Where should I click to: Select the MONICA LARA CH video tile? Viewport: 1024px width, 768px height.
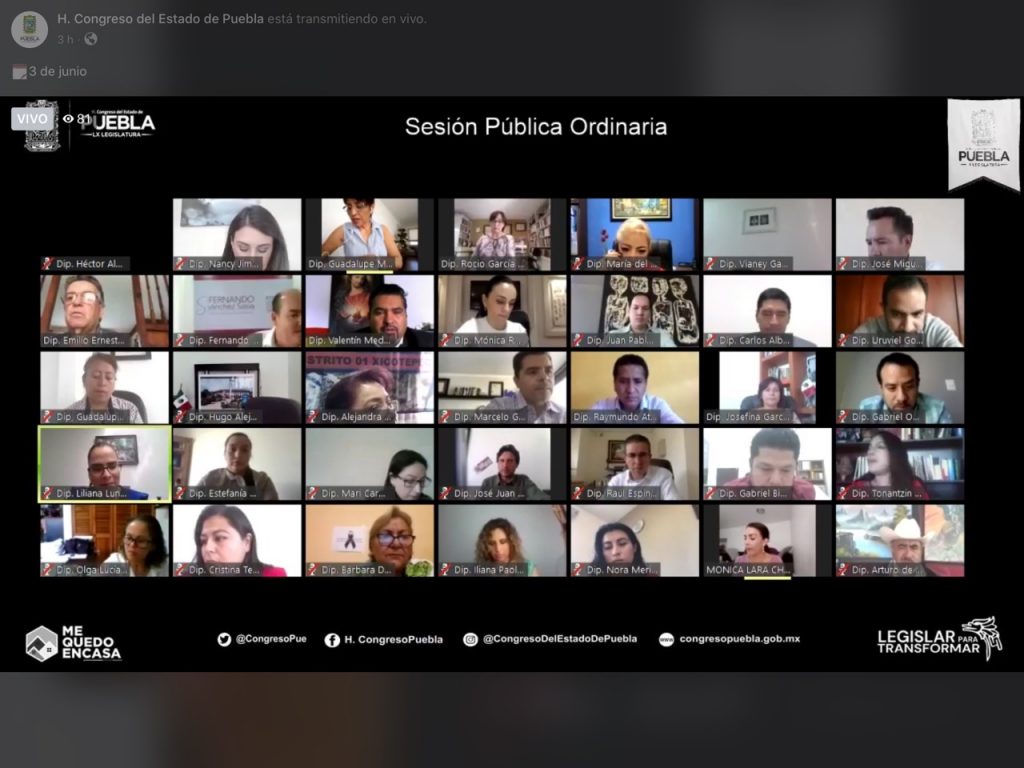[767, 540]
